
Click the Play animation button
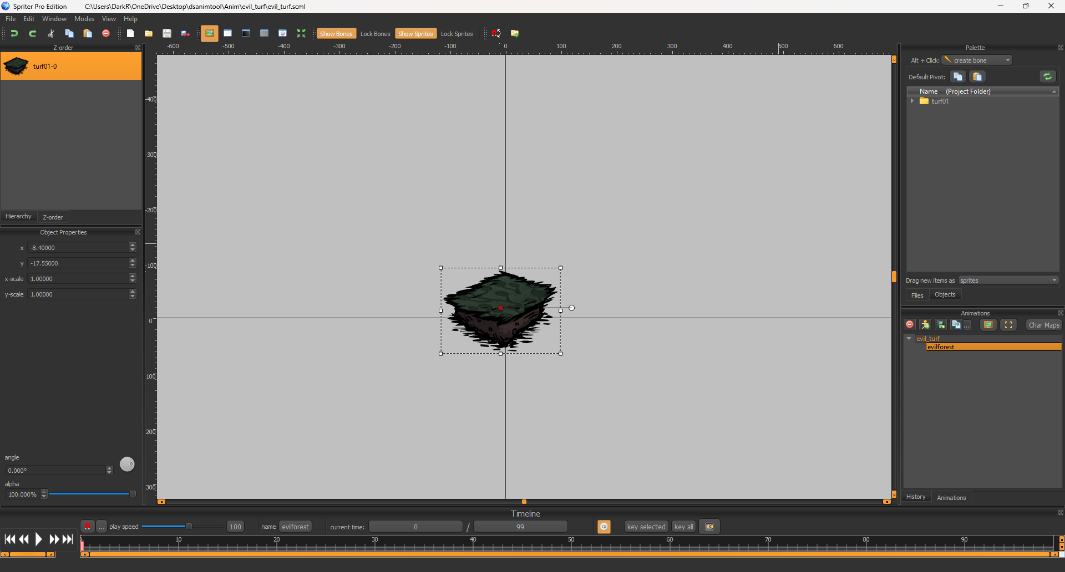[x=39, y=539]
